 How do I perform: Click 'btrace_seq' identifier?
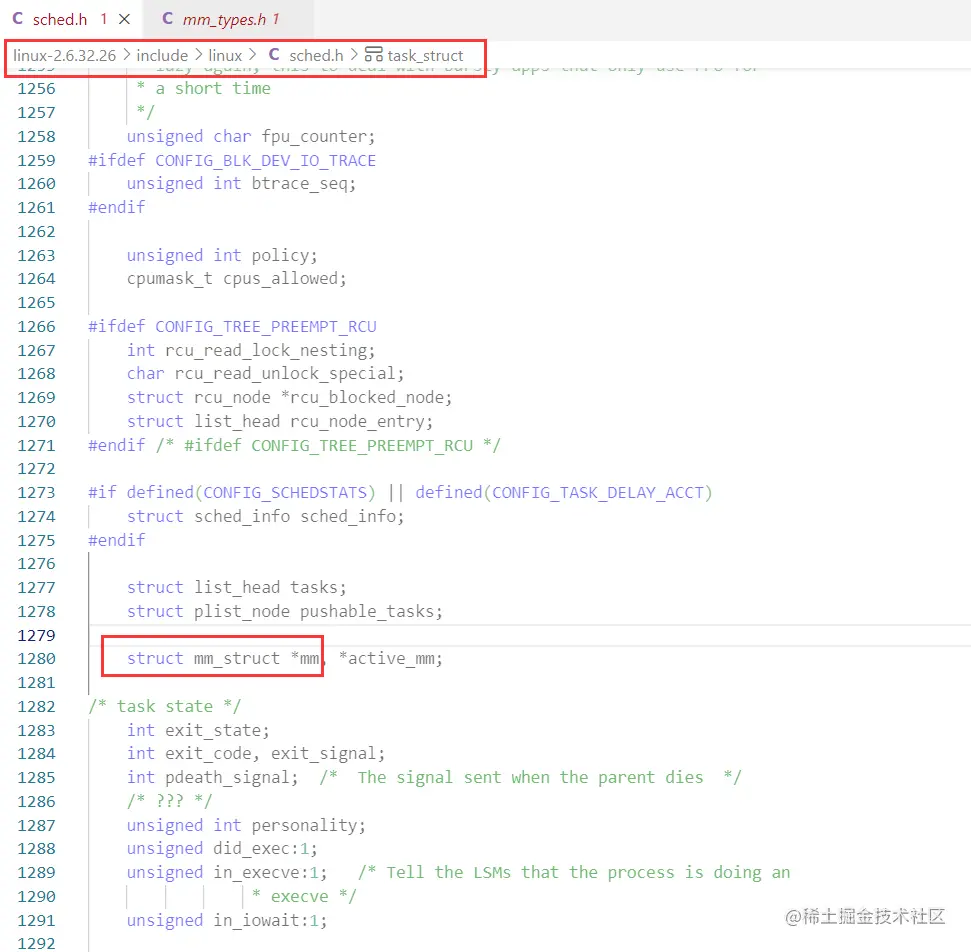[x=300, y=184]
